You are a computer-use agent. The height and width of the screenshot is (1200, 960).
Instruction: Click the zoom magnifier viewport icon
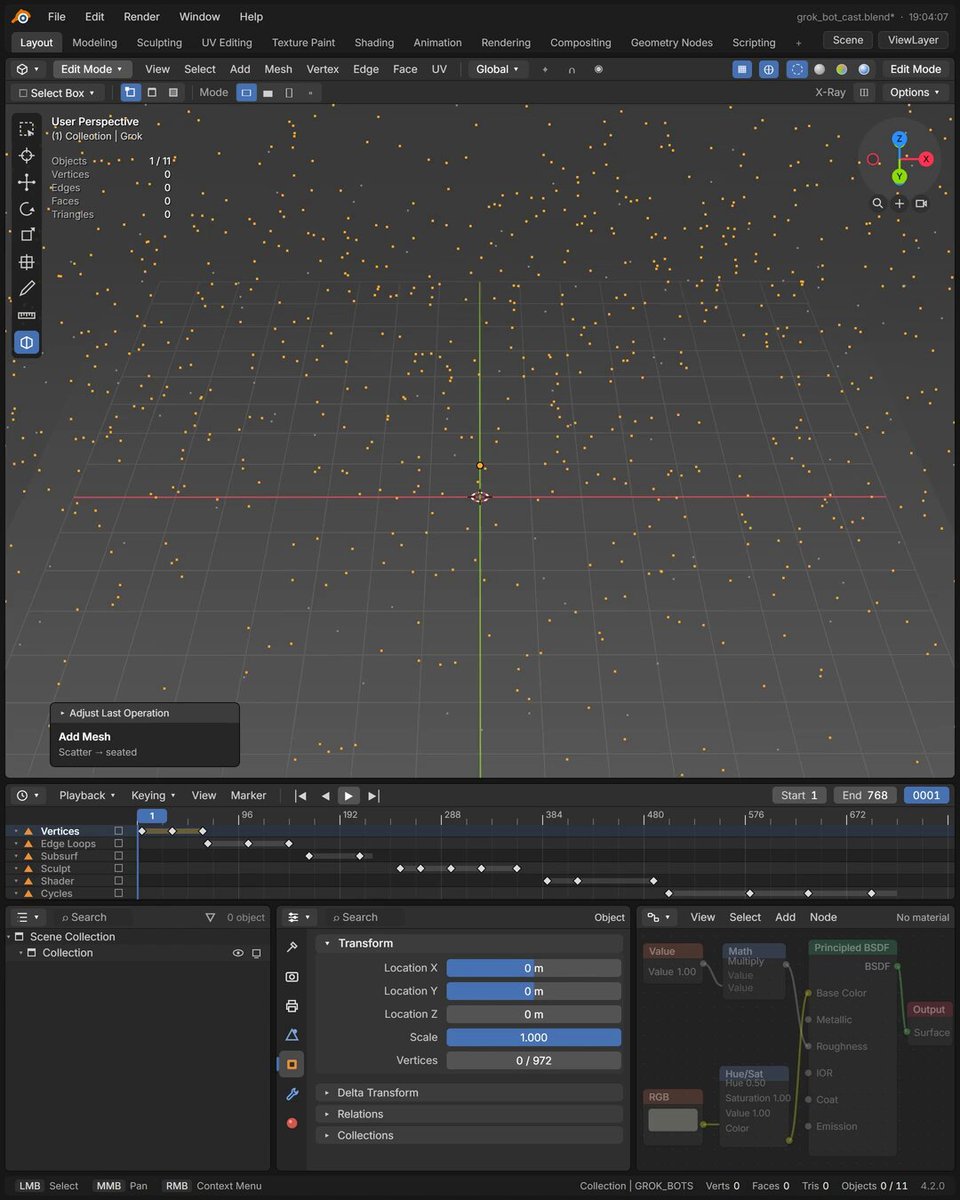877,203
